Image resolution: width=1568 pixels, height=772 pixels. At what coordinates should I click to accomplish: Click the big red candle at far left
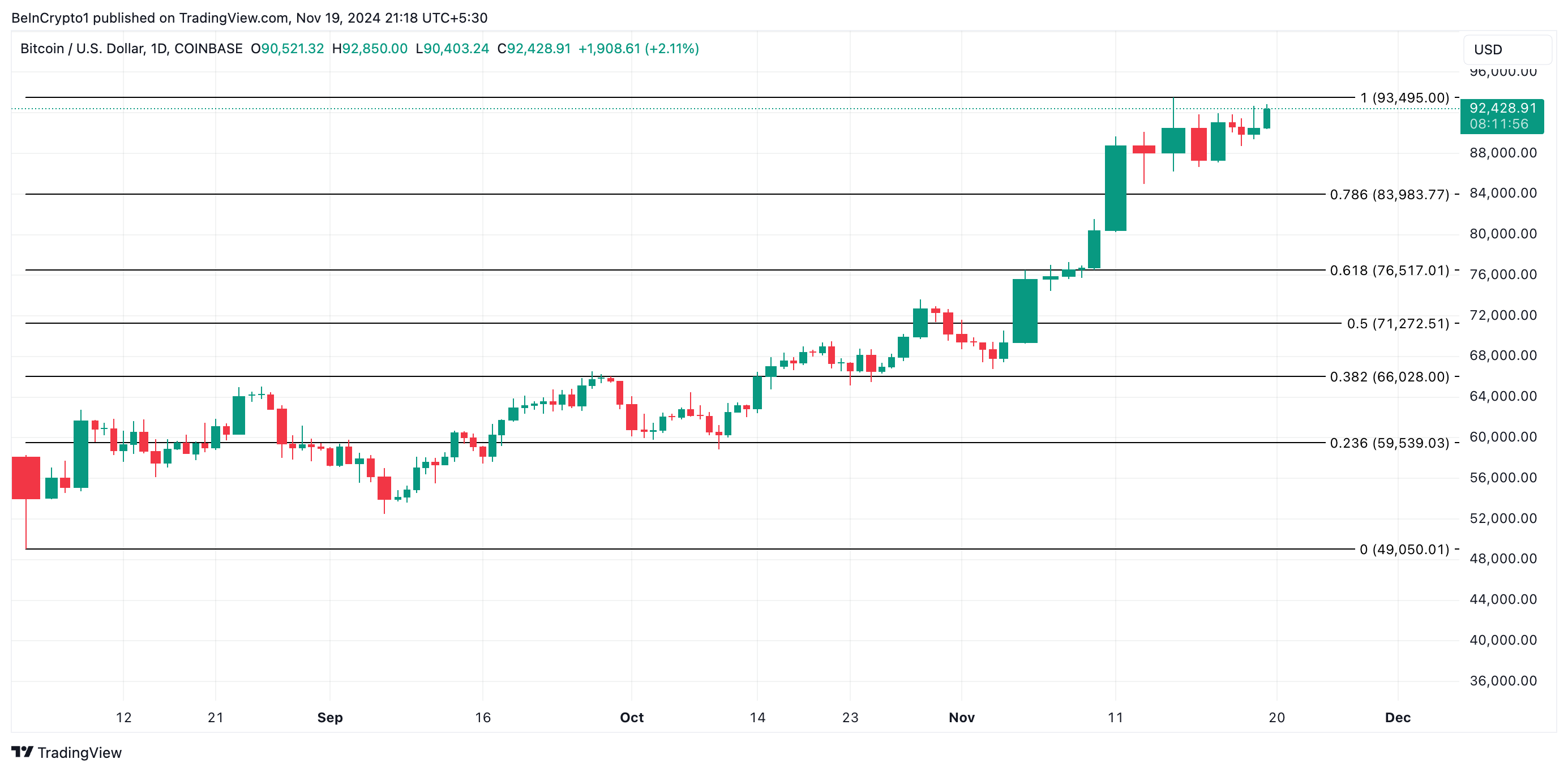pyautogui.click(x=26, y=477)
